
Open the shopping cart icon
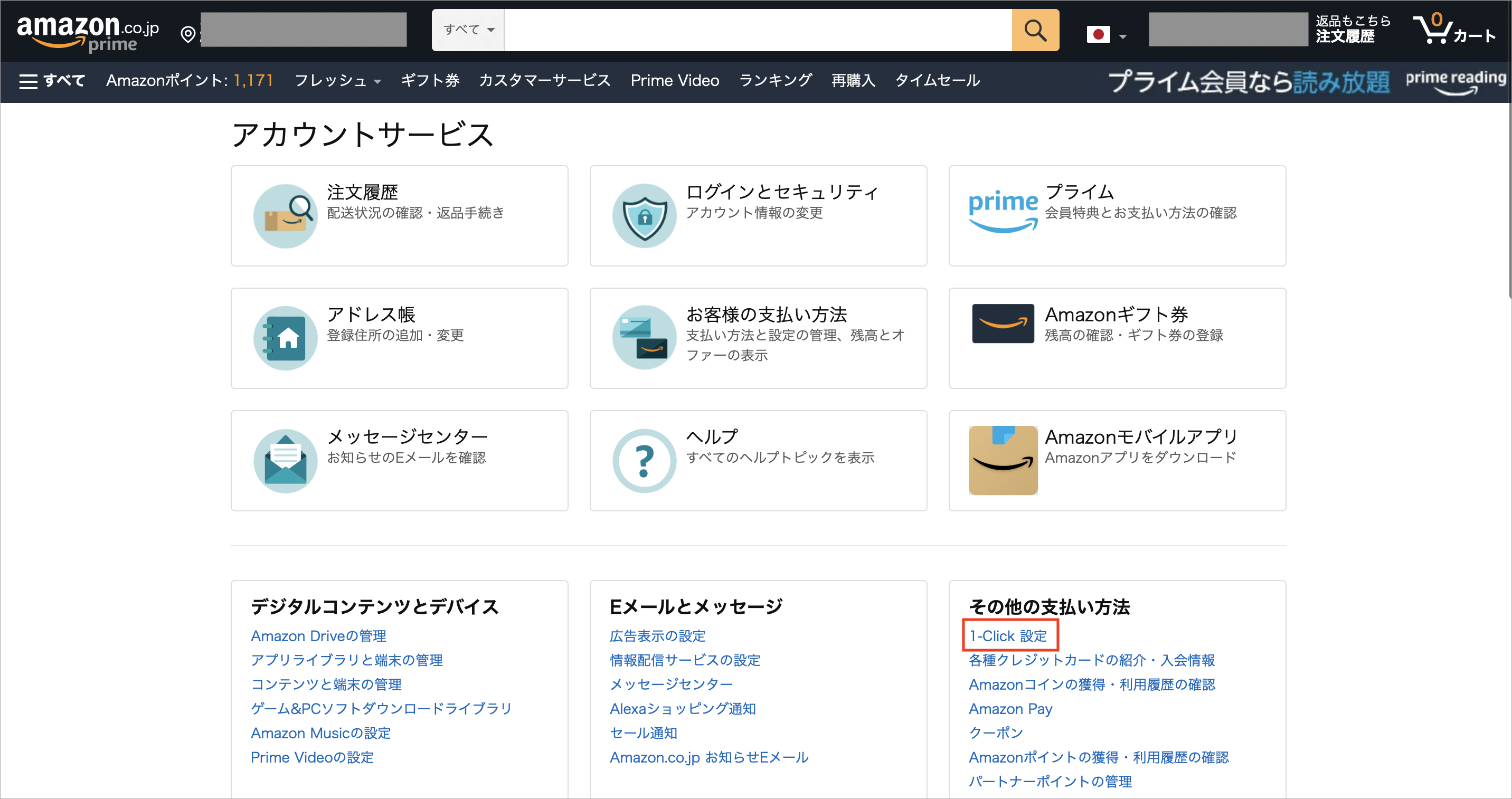(1433, 30)
